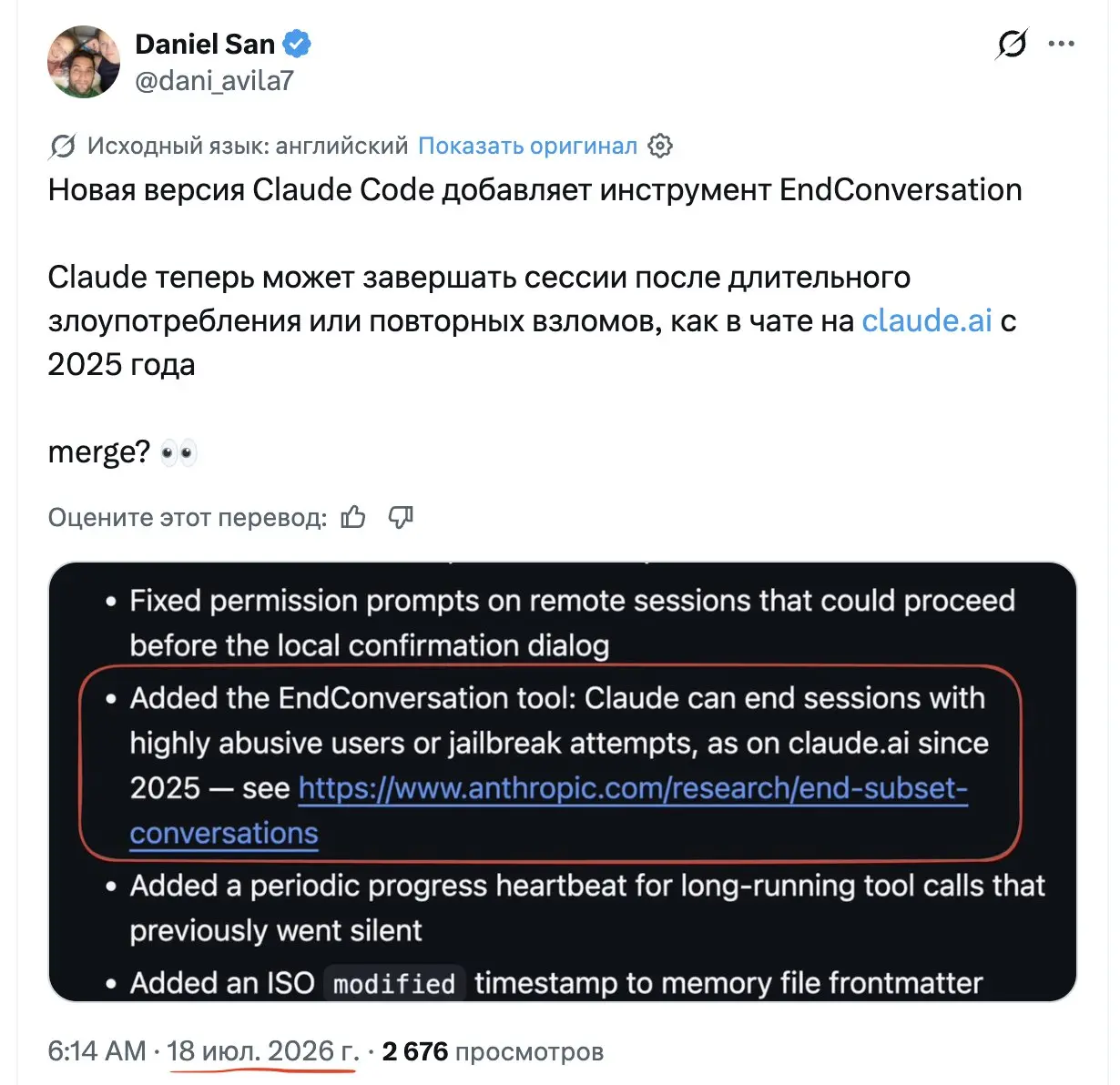
Task: Click the @dani_avila7 handle
Action: [214, 81]
